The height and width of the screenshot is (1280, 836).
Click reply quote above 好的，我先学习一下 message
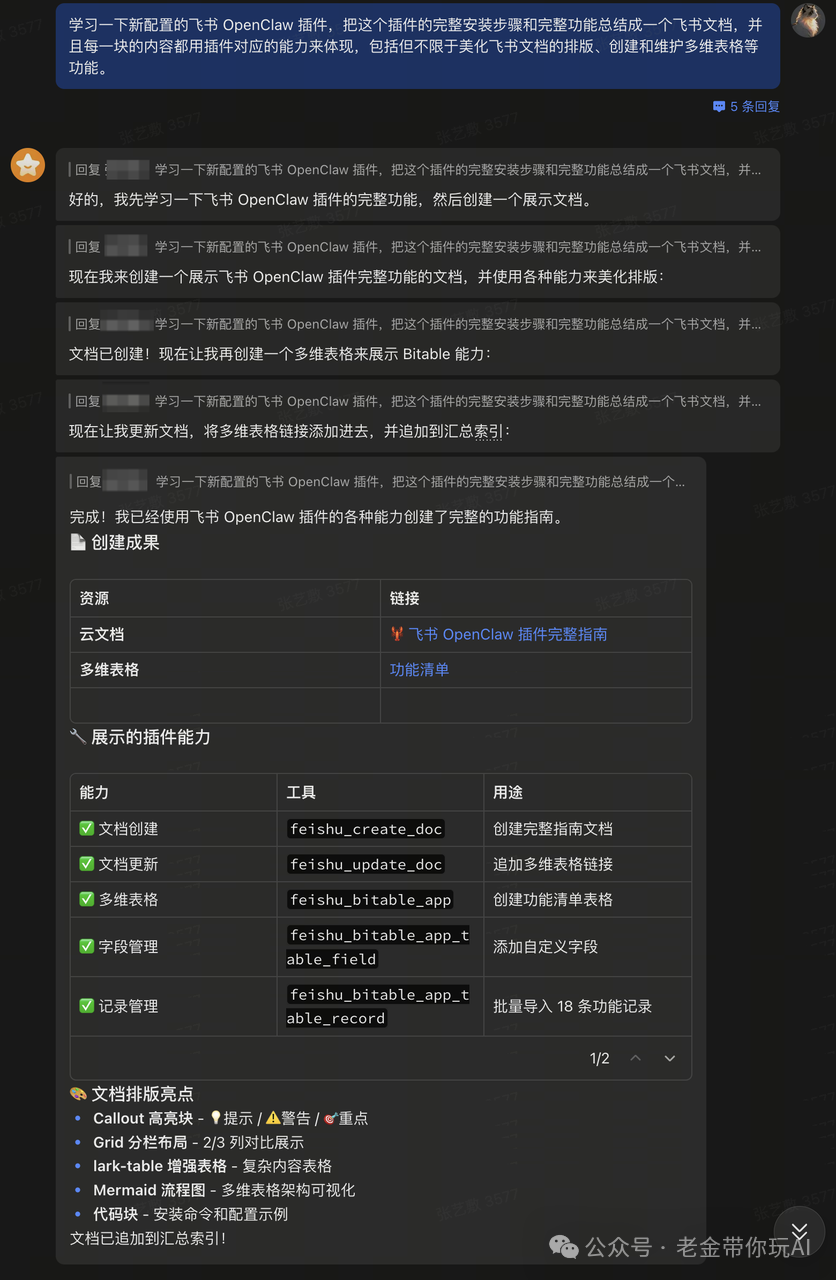click(415, 170)
